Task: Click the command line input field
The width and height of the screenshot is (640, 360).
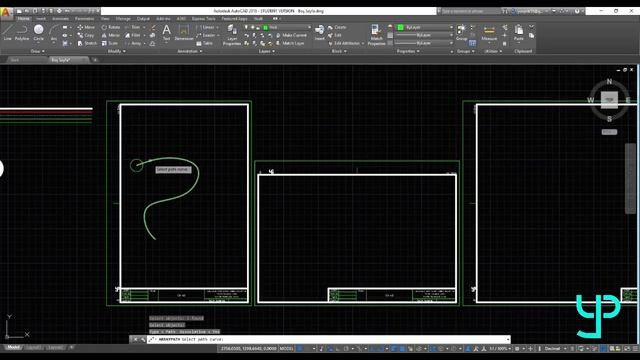Action: [x=329, y=339]
